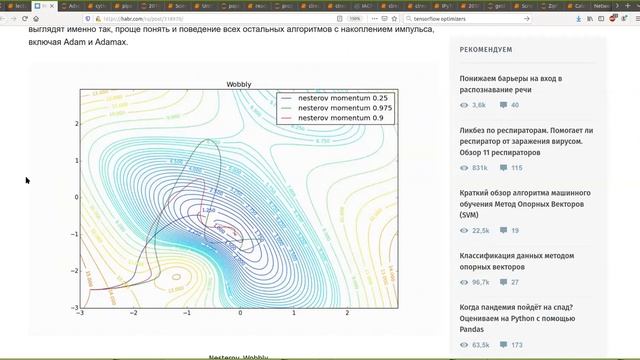Click the 'РЕКОМЕНДУЕМ' section heading
Viewport: 640px width, 360px height.
[x=486, y=49]
